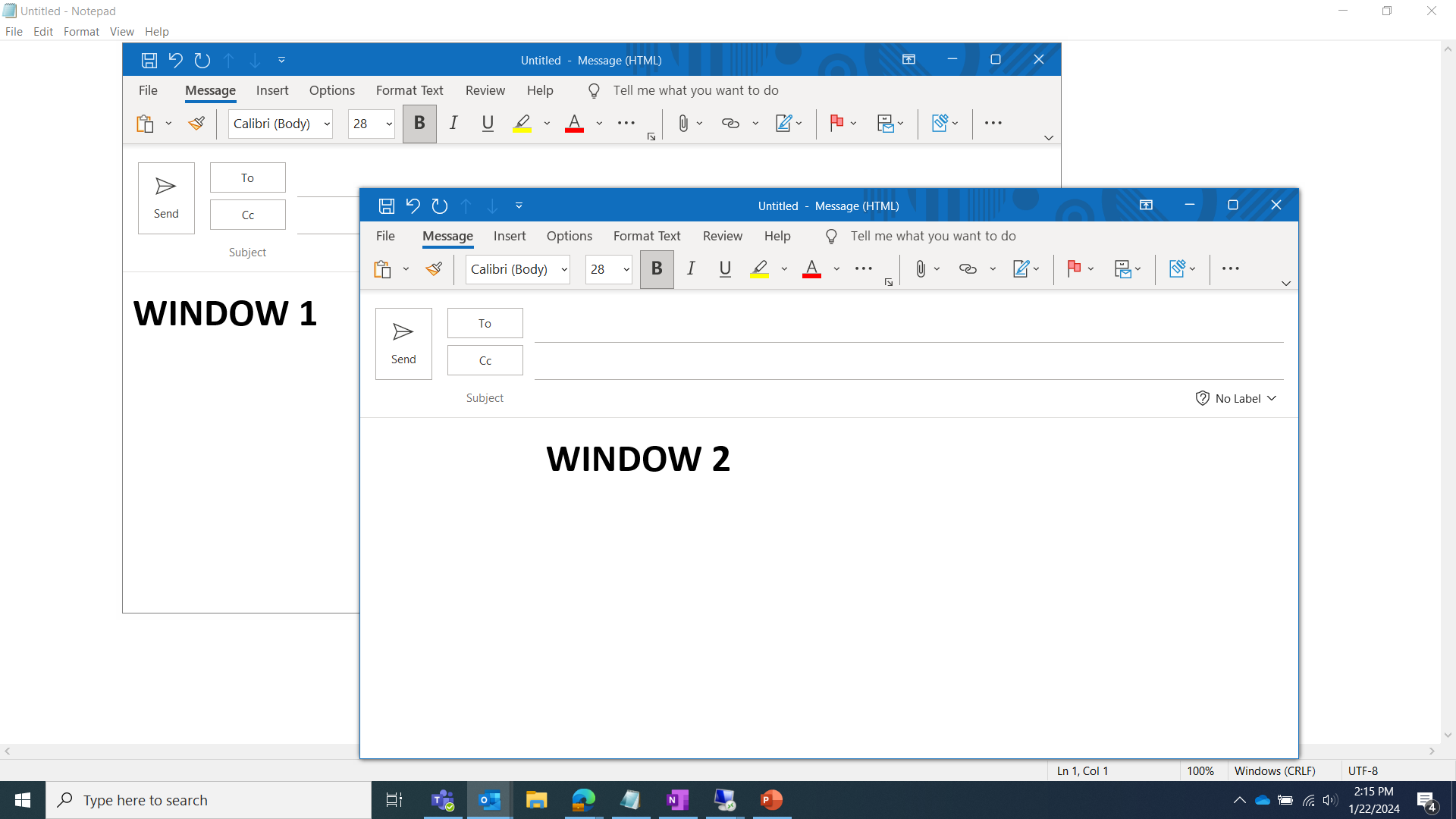Switch to the Insert tab in Window 2
Viewport: 1456px width, 819px height.
point(509,236)
